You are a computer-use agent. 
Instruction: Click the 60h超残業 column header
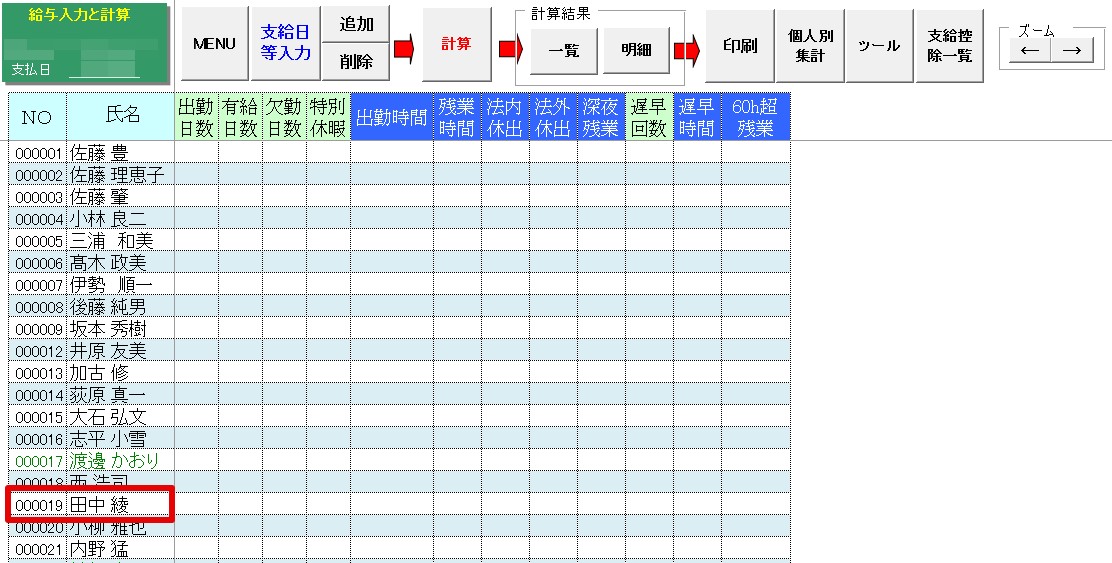(x=755, y=117)
